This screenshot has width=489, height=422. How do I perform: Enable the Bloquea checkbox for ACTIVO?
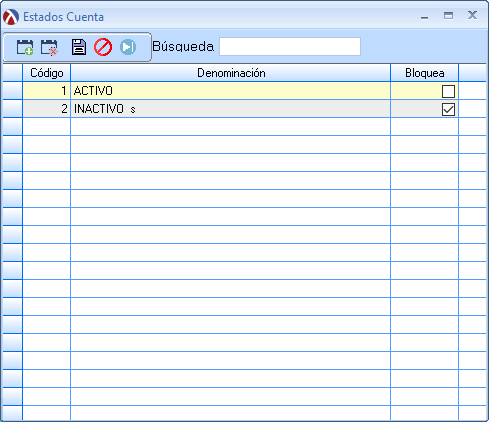tap(448, 91)
